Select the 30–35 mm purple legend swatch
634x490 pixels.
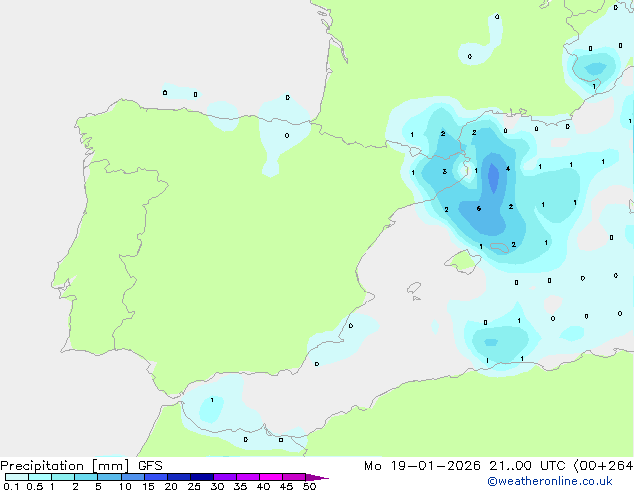tap(225, 477)
